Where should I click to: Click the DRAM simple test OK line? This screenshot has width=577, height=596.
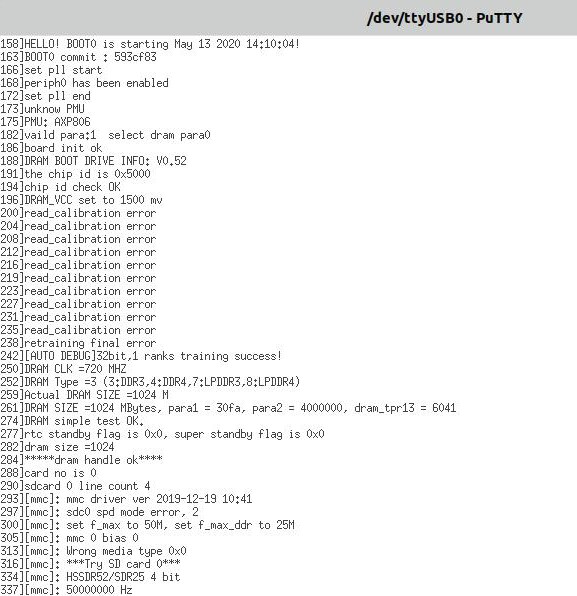coord(72,421)
